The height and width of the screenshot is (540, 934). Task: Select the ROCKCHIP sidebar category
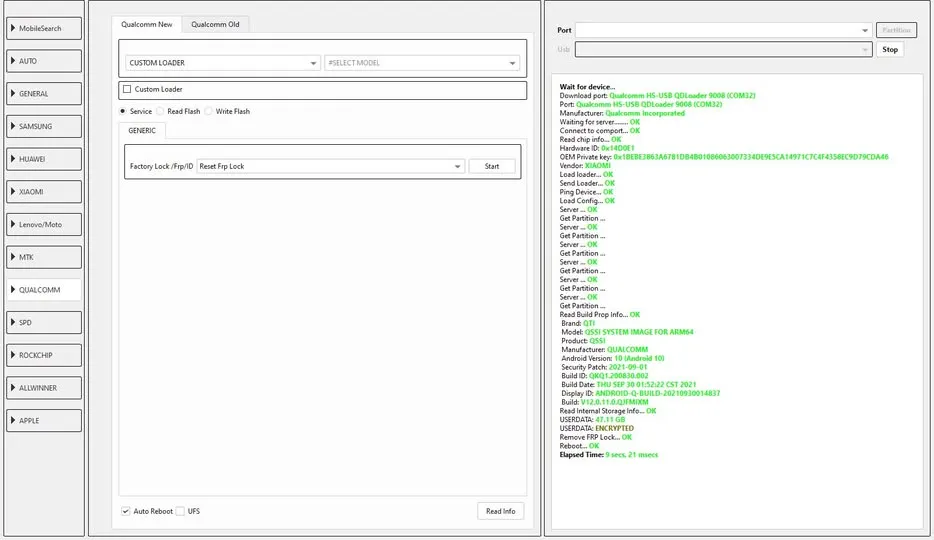(44, 355)
